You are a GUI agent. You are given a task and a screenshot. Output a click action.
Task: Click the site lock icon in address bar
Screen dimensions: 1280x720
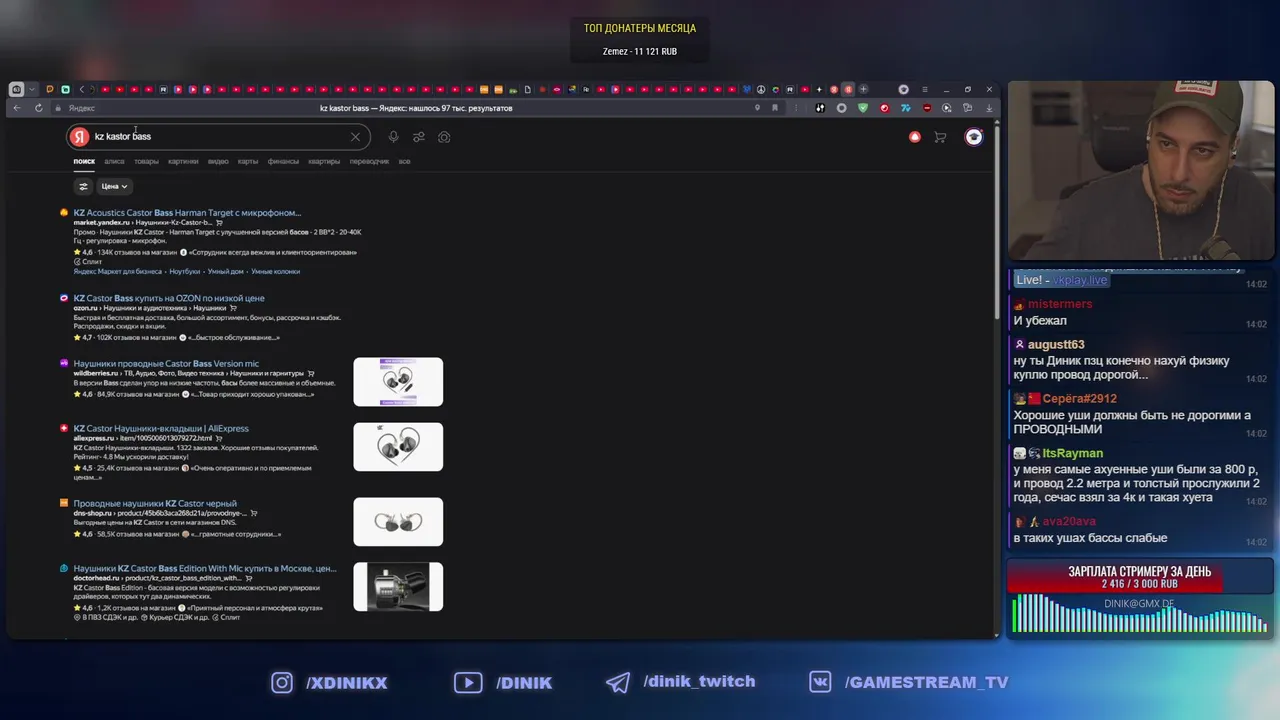[58, 108]
